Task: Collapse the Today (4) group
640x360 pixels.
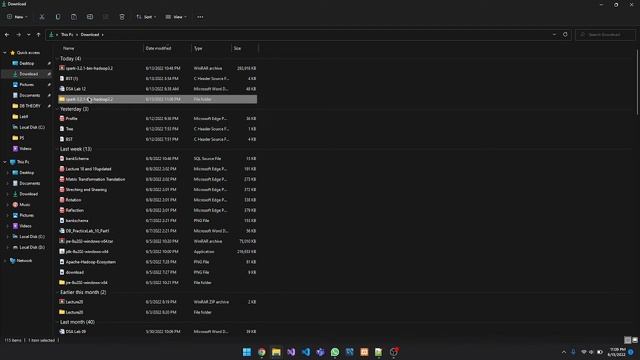Action: pyautogui.click(x=58, y=59)
